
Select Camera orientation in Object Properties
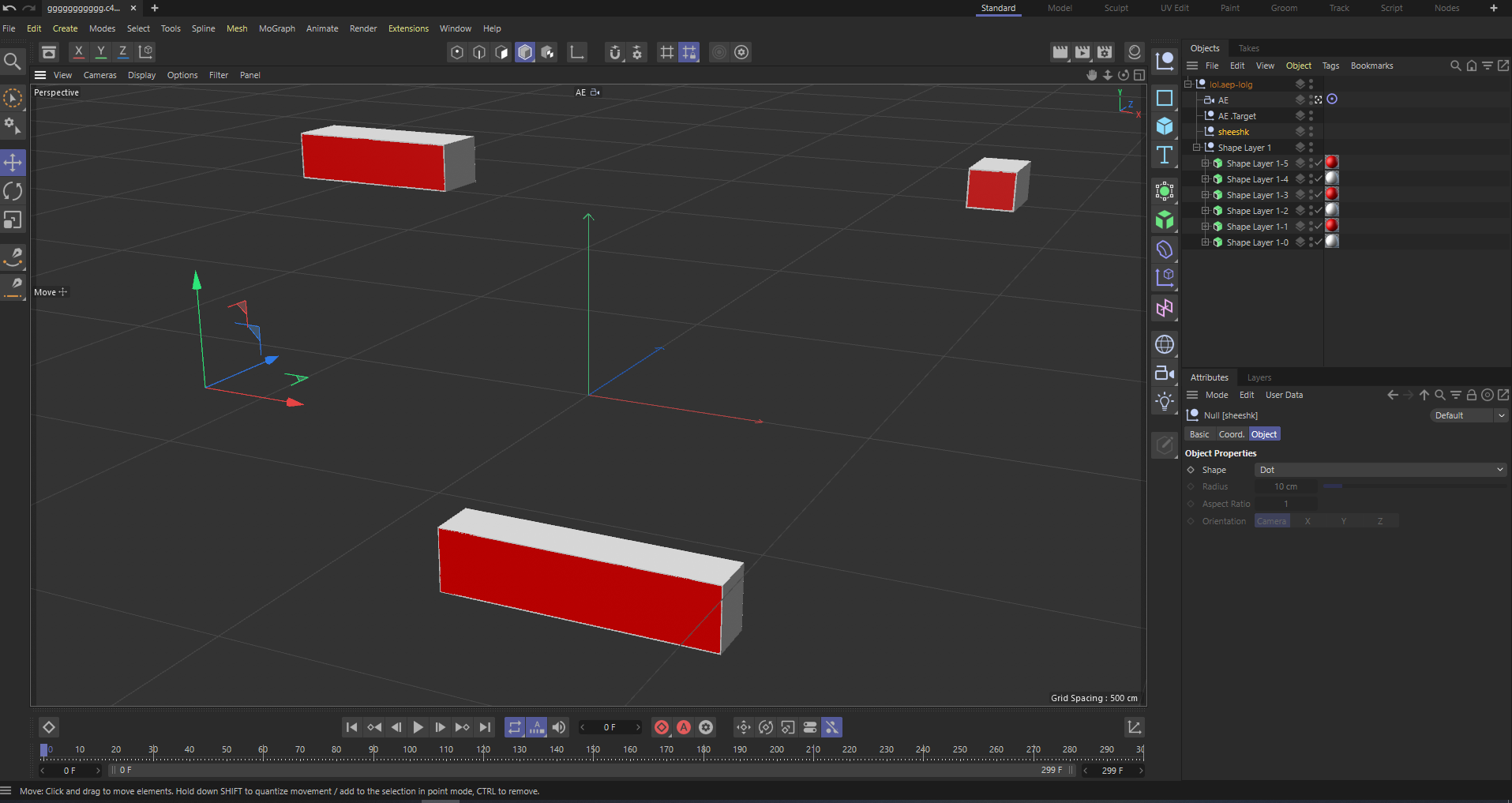pyautogui.click(x=1271, y=520)
